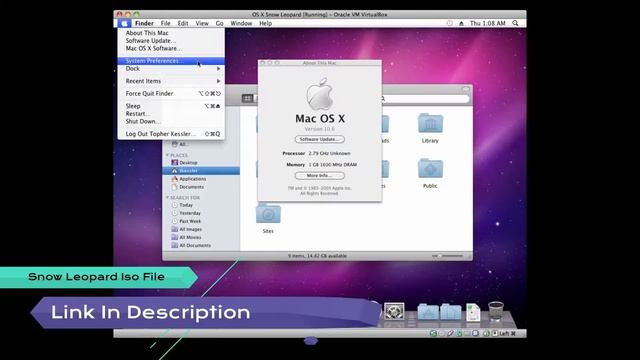Click the Time Machine clock icon in menu bar
640x360 pixels.
[x=449, y=23]
